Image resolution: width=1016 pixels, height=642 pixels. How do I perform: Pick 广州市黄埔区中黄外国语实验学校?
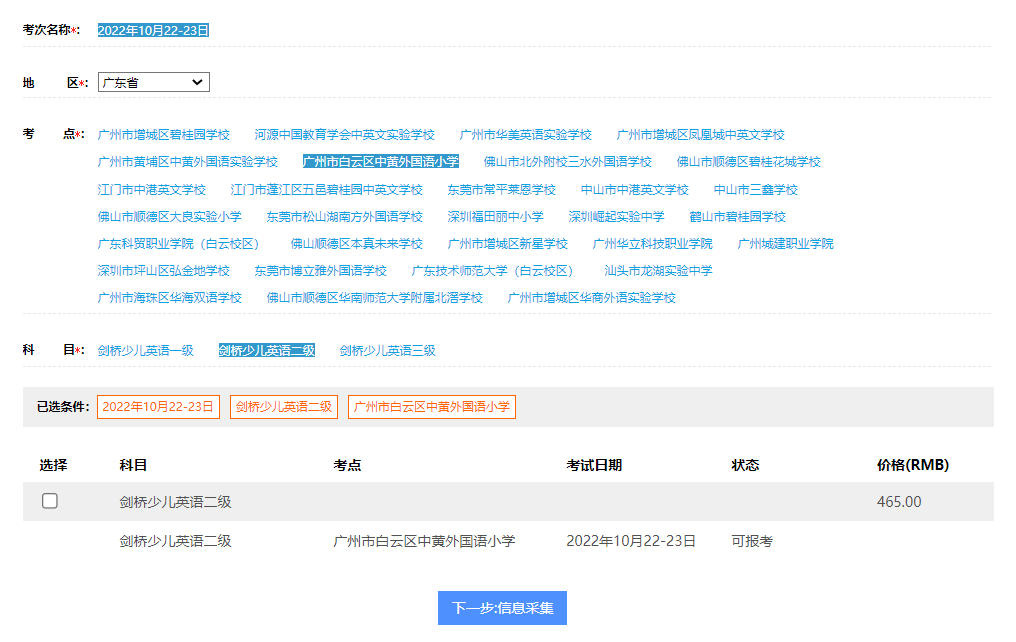pos(188,162)
